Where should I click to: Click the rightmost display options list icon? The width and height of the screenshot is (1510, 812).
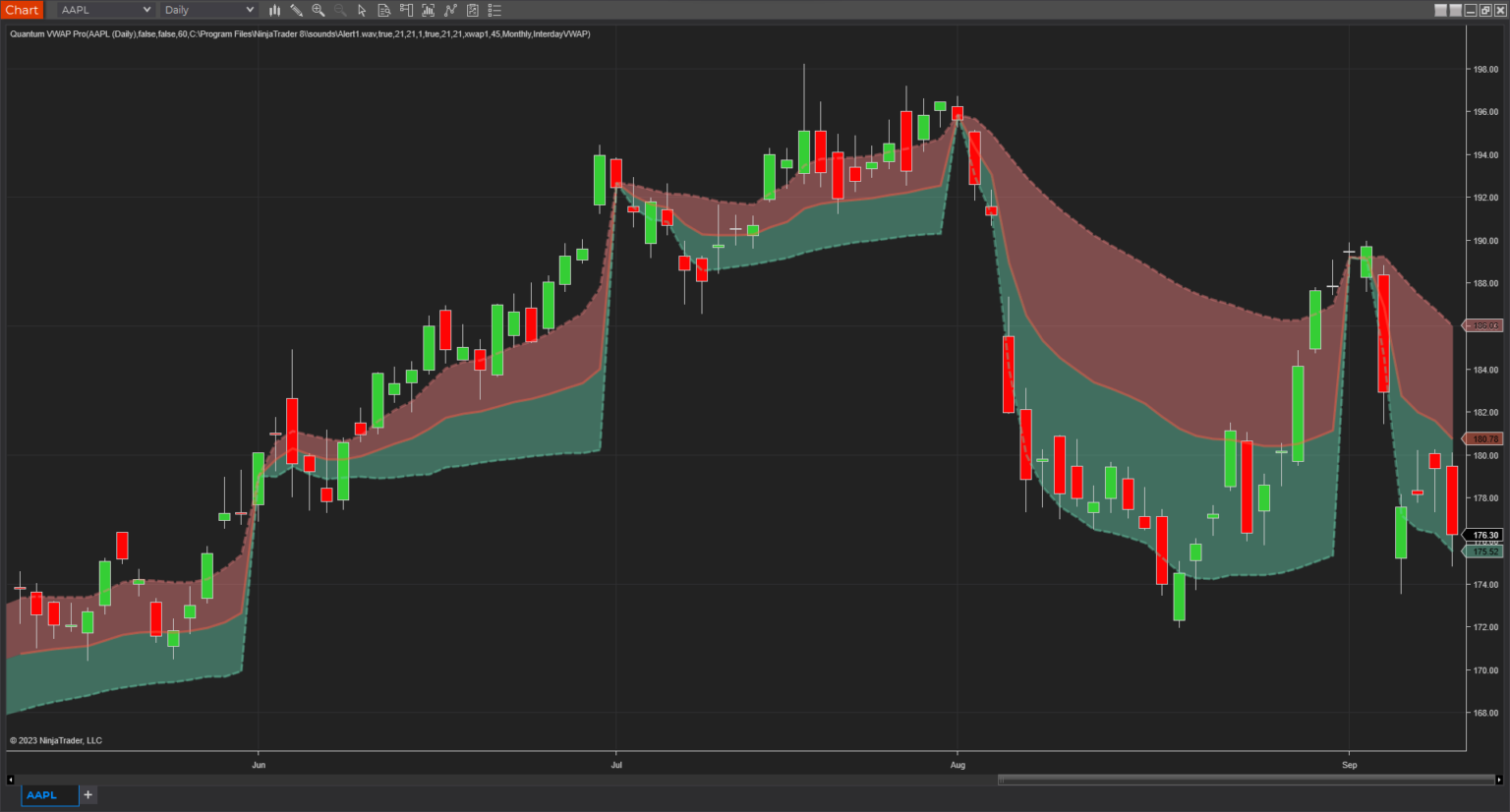tap(494, 10)
